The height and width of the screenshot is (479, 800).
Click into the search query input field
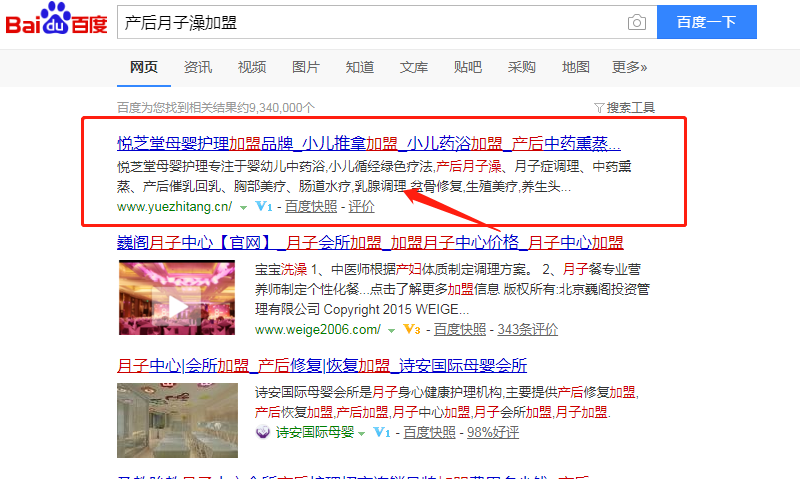point(370,22)
